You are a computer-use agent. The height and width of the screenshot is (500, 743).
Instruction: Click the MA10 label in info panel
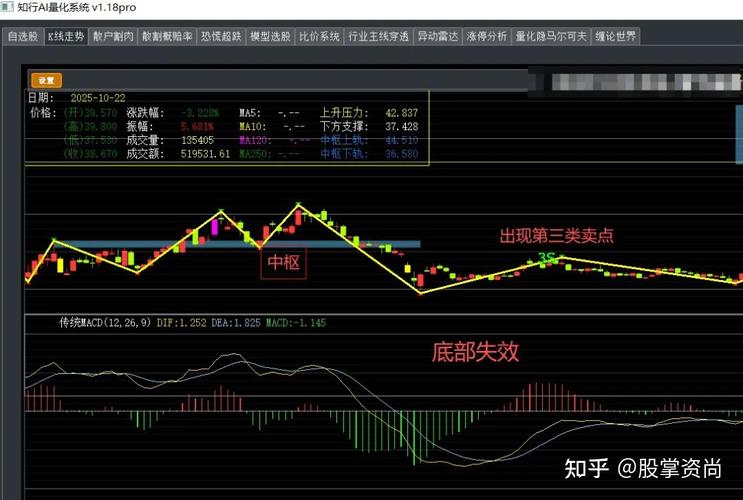[253, 127]
